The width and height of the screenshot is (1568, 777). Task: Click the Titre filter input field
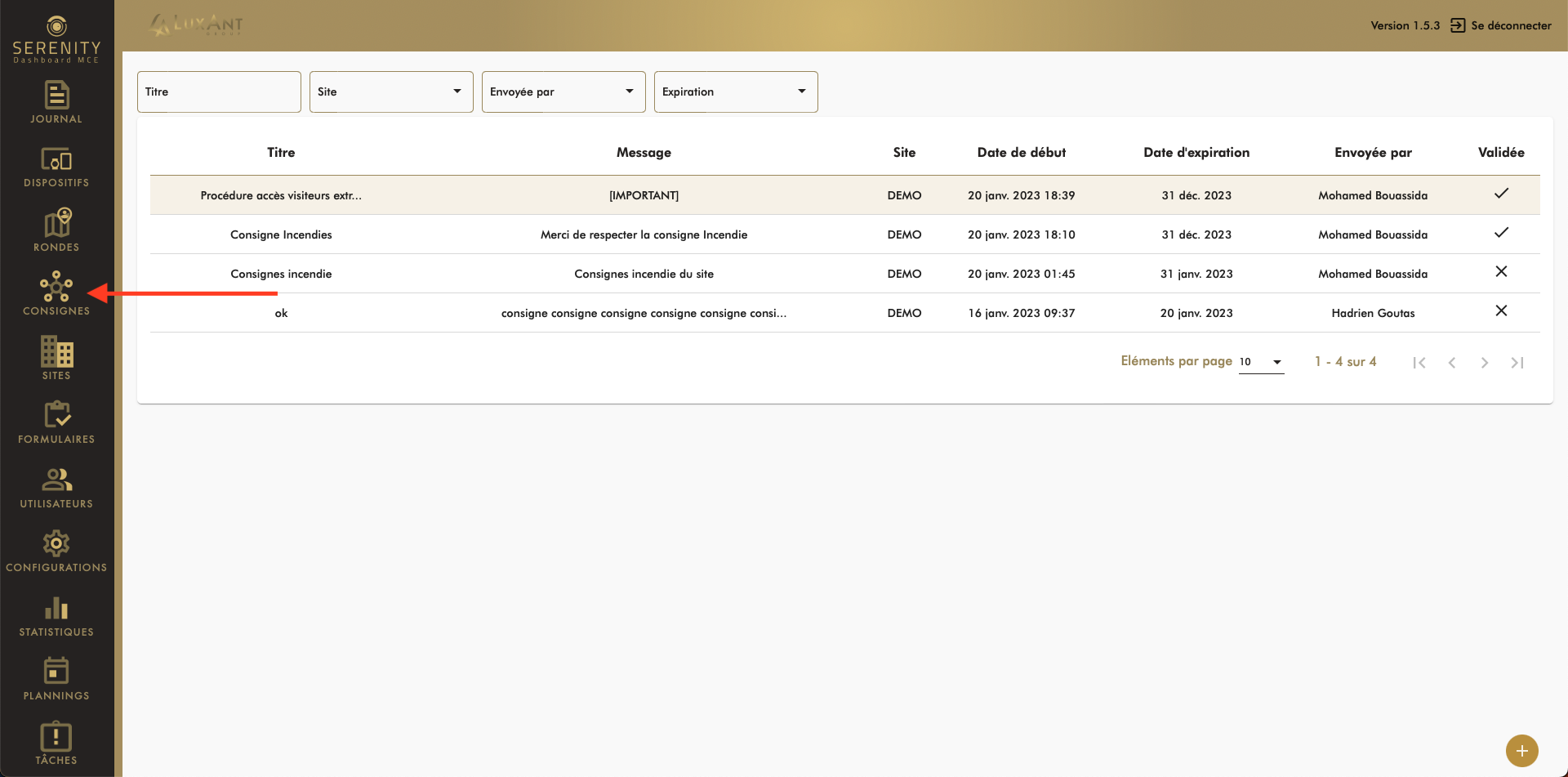(219, 92)
